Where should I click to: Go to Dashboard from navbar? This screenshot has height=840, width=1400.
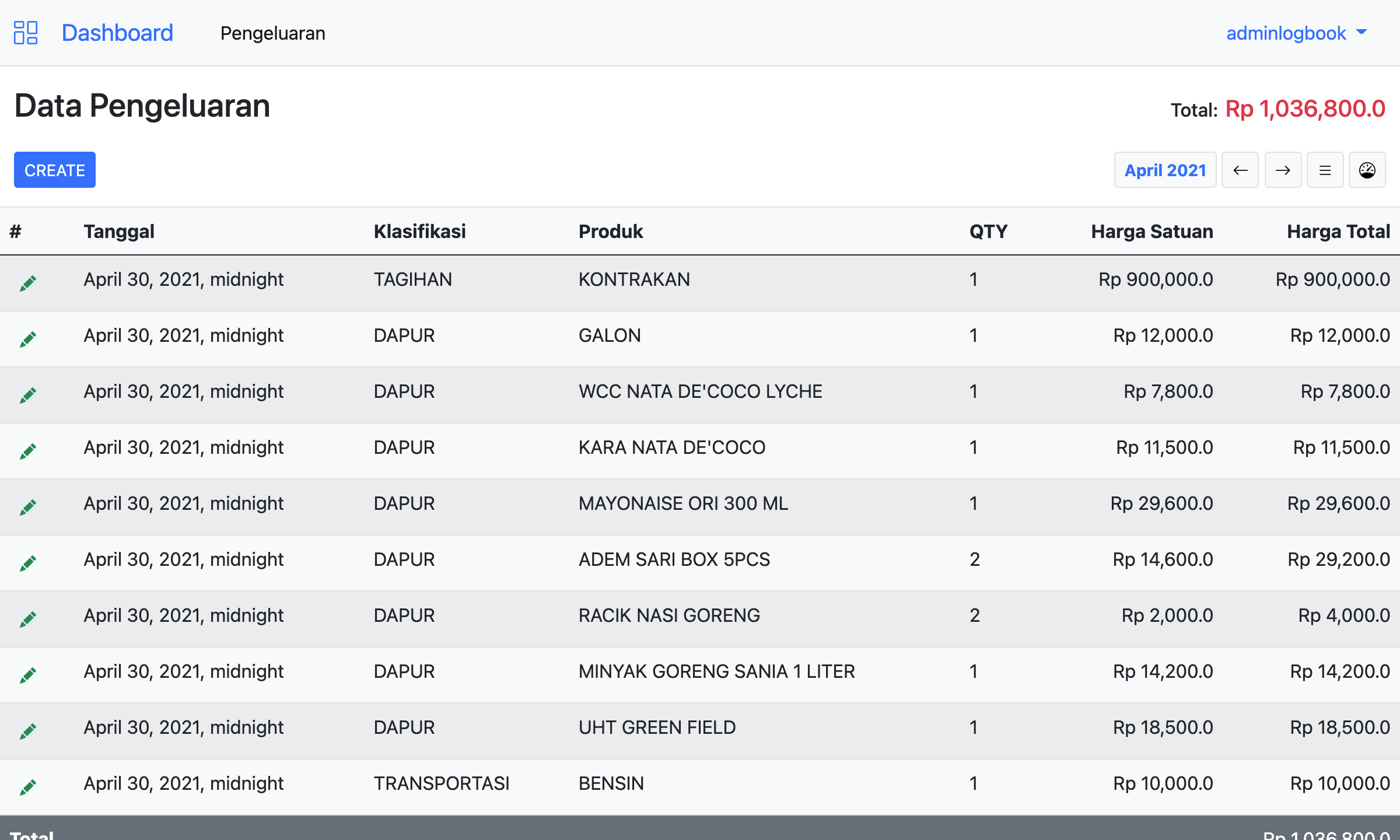point(117,33)
